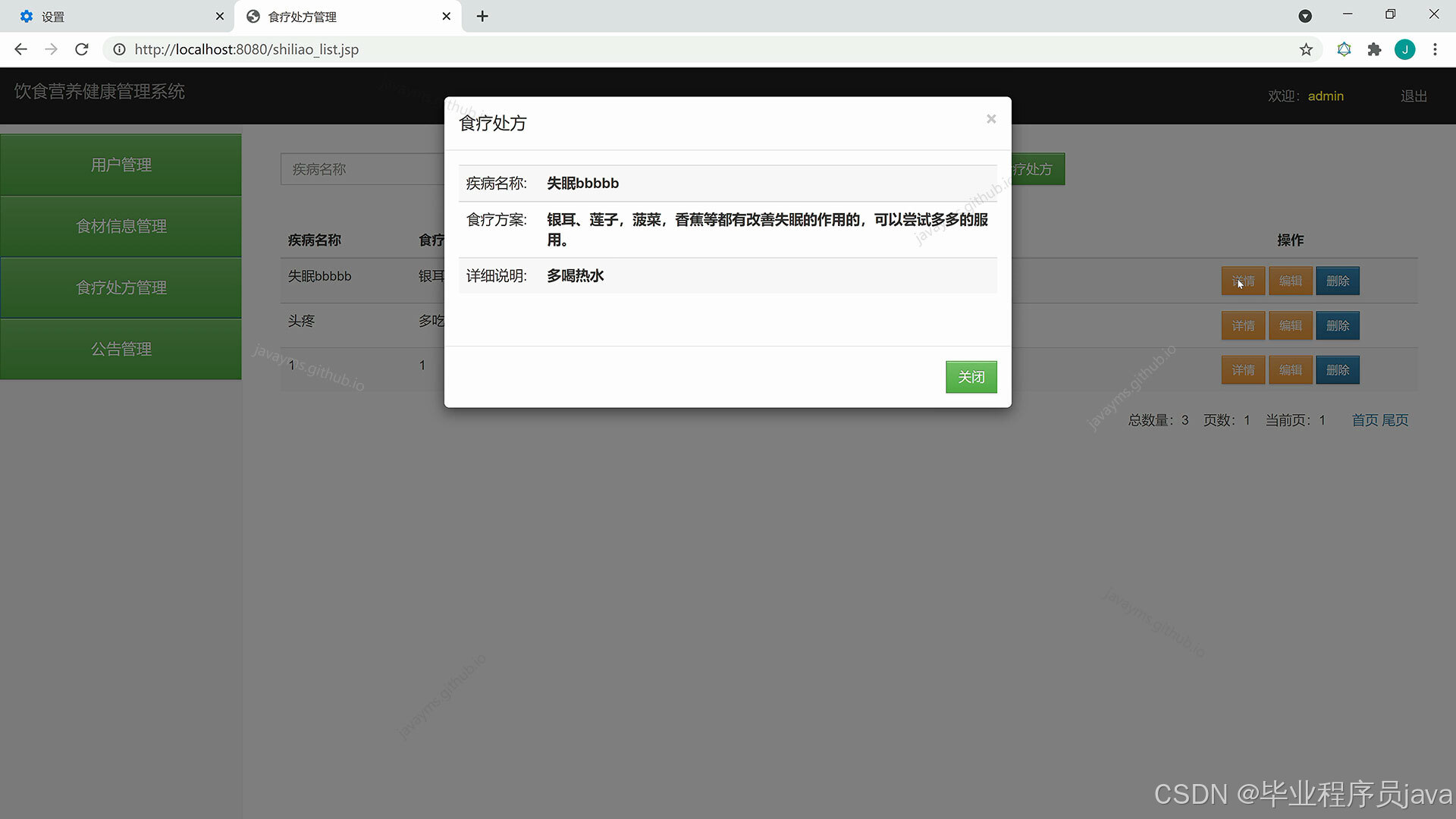Go back to previous page
Screen dimensions: 1456x819
coord(20,49)
